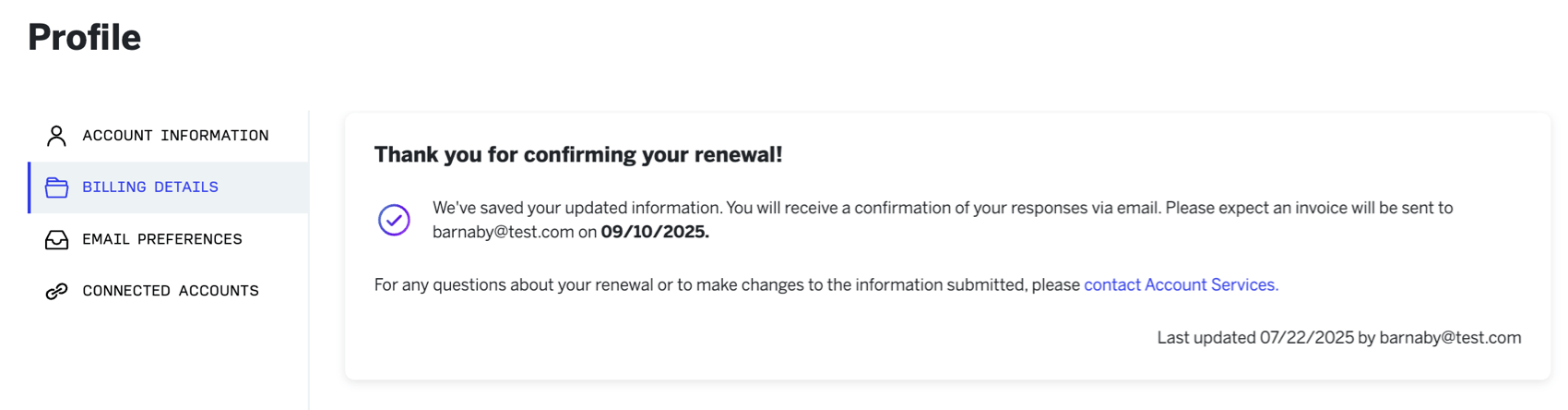This screenshot has width=1568, height=410.
Task: Click the Profile page heading
Action: click(84, 38)
